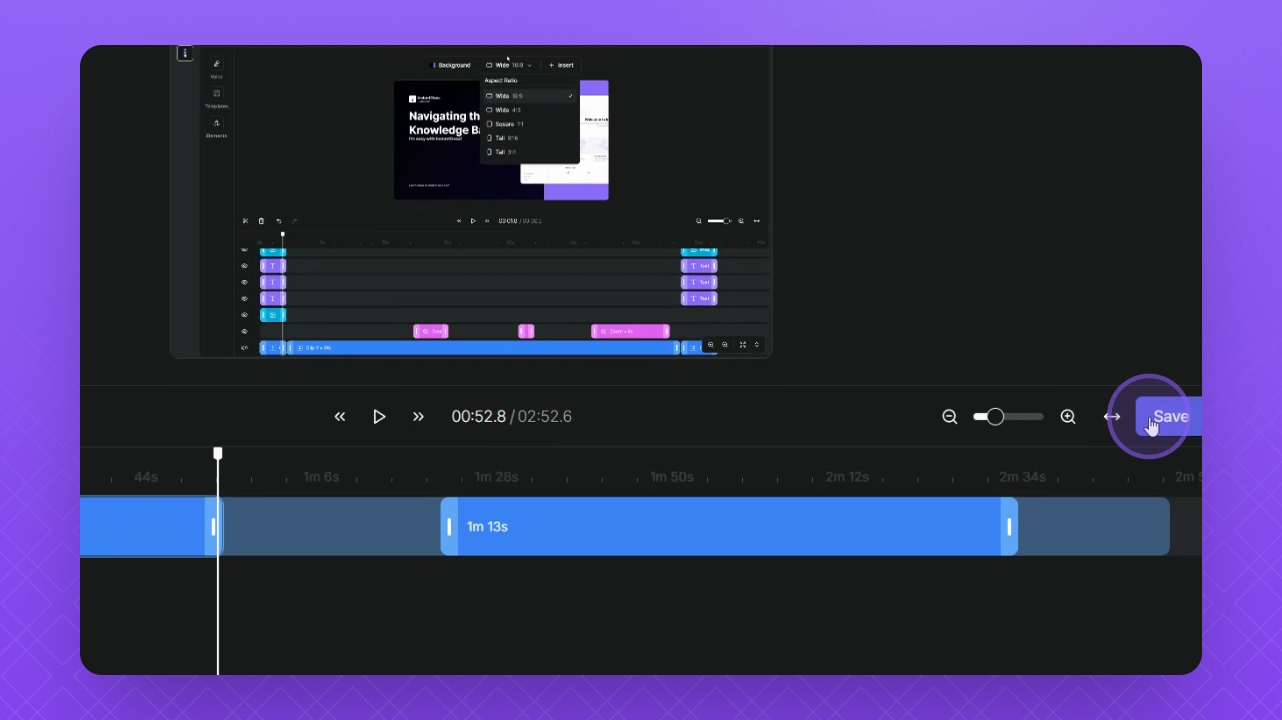The image size is (1282, 720).
Task: Click the small play icon in the preview
Action: pyautogui.click(x=473, y=221)
